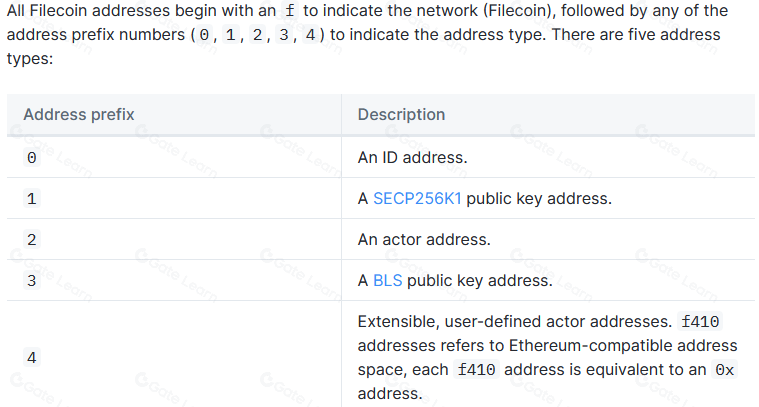Click the prefix 3 code cell
This screenshot has height=407, width=759.
[x=31, y=281]
